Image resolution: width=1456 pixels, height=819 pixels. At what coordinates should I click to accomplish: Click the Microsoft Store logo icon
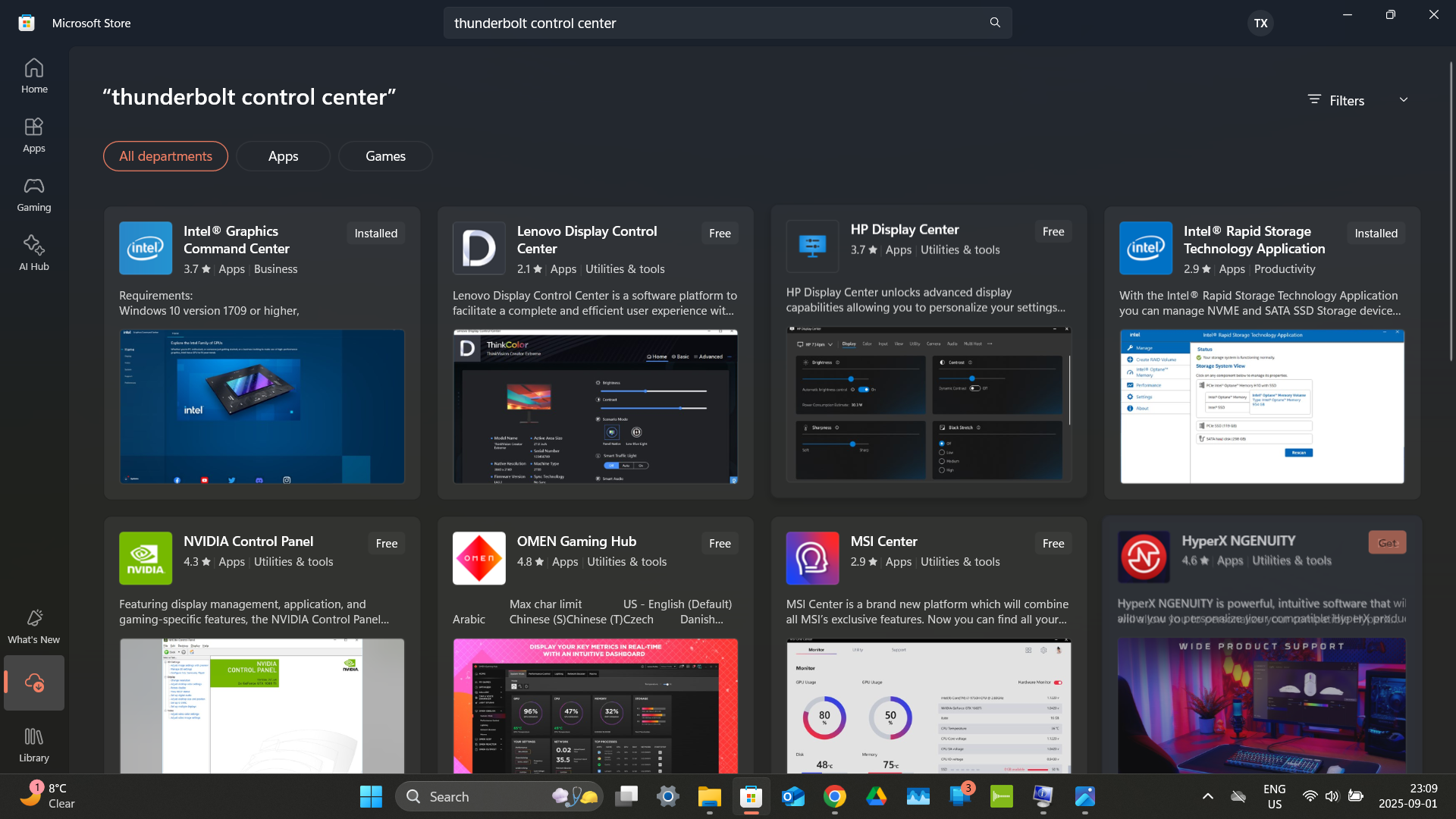tap(27, 23)
